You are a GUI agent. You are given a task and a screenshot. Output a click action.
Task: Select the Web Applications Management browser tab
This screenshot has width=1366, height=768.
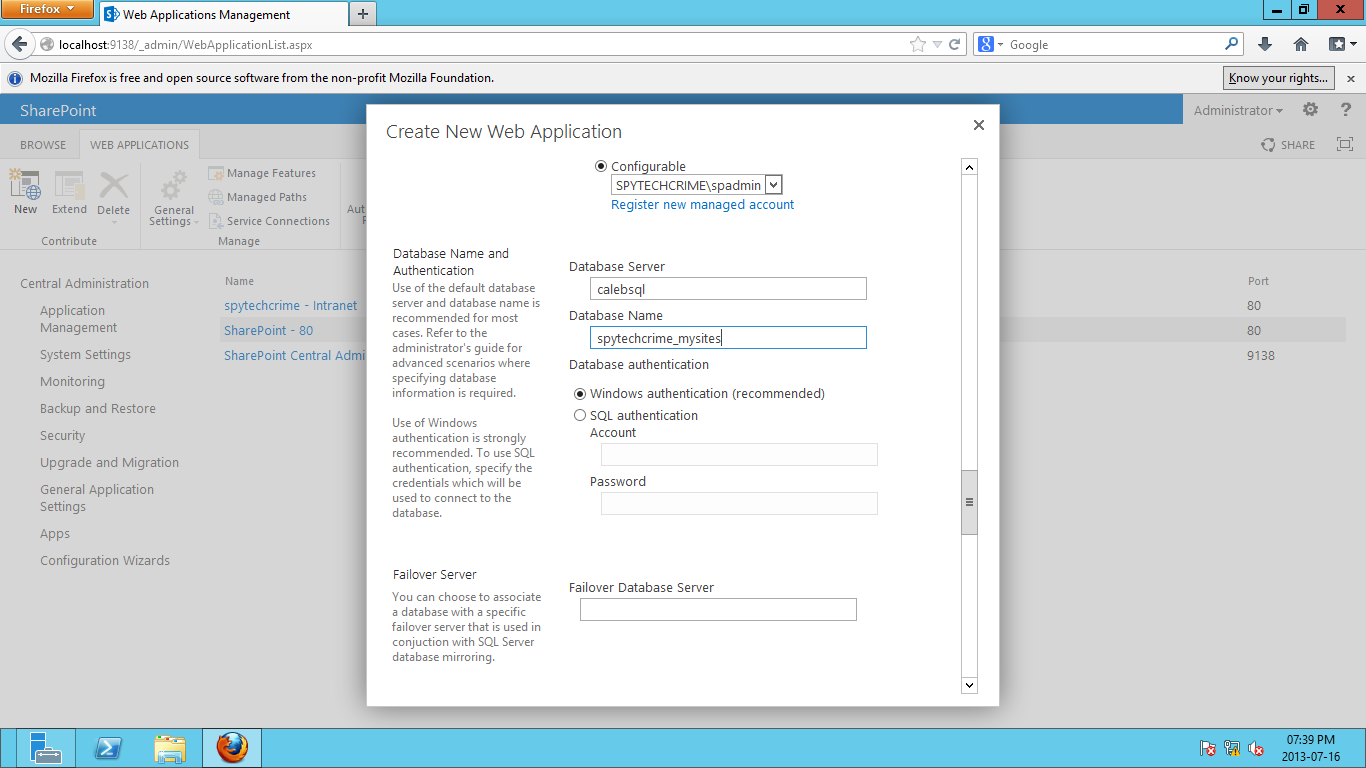pos(222,14)
